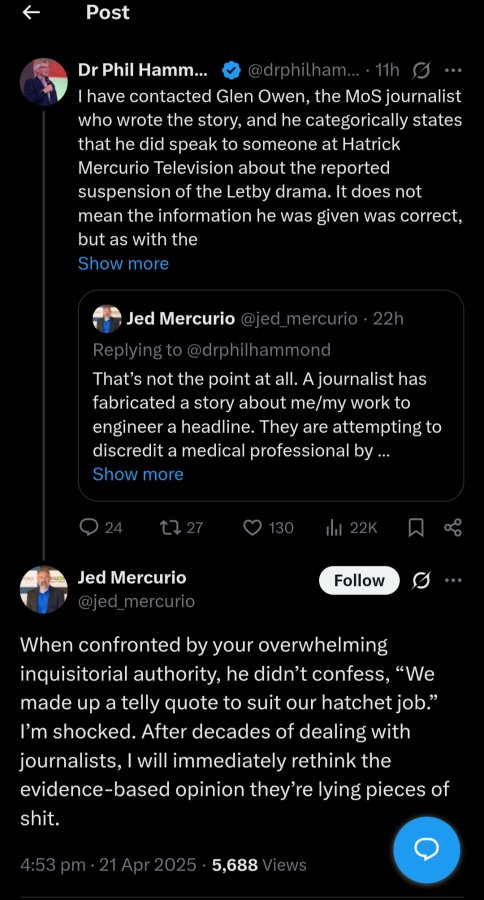Open Grok icon beside Dr Phil's timestamp

[x=421, y=71]
